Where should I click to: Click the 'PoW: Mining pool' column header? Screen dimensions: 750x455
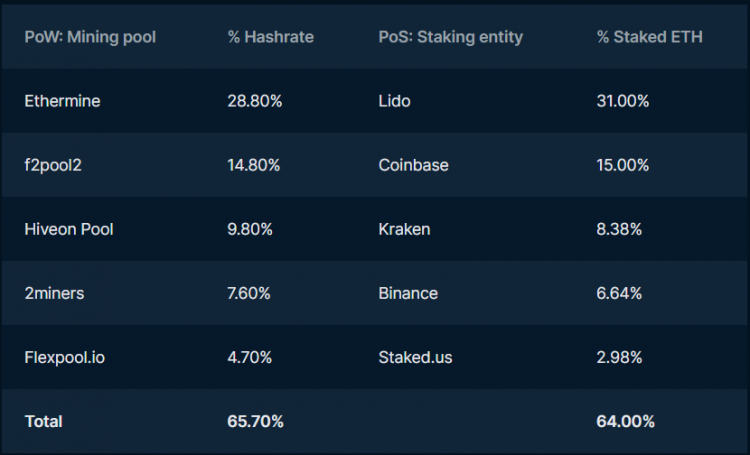pos(90,37)
